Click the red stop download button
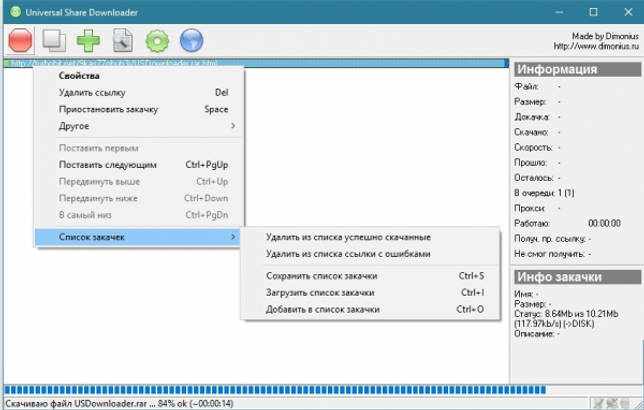The image size is (644, 410). (x=20, y=41)
